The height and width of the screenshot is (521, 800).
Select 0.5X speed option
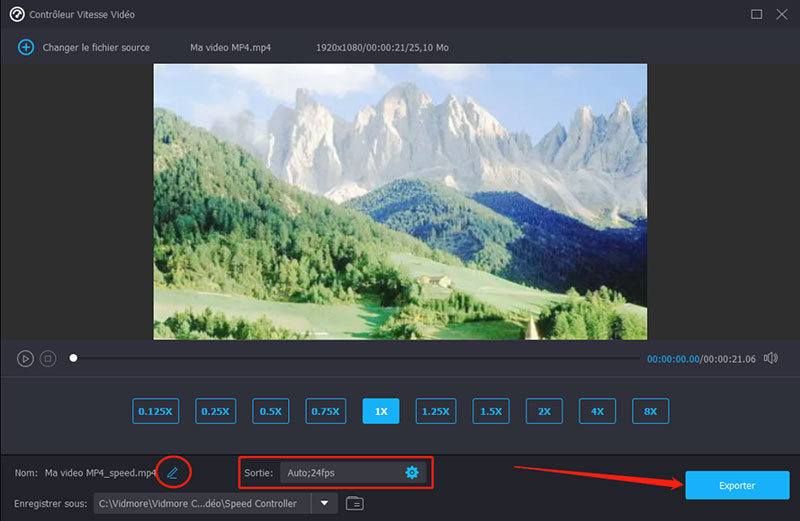tap(269, 411)
